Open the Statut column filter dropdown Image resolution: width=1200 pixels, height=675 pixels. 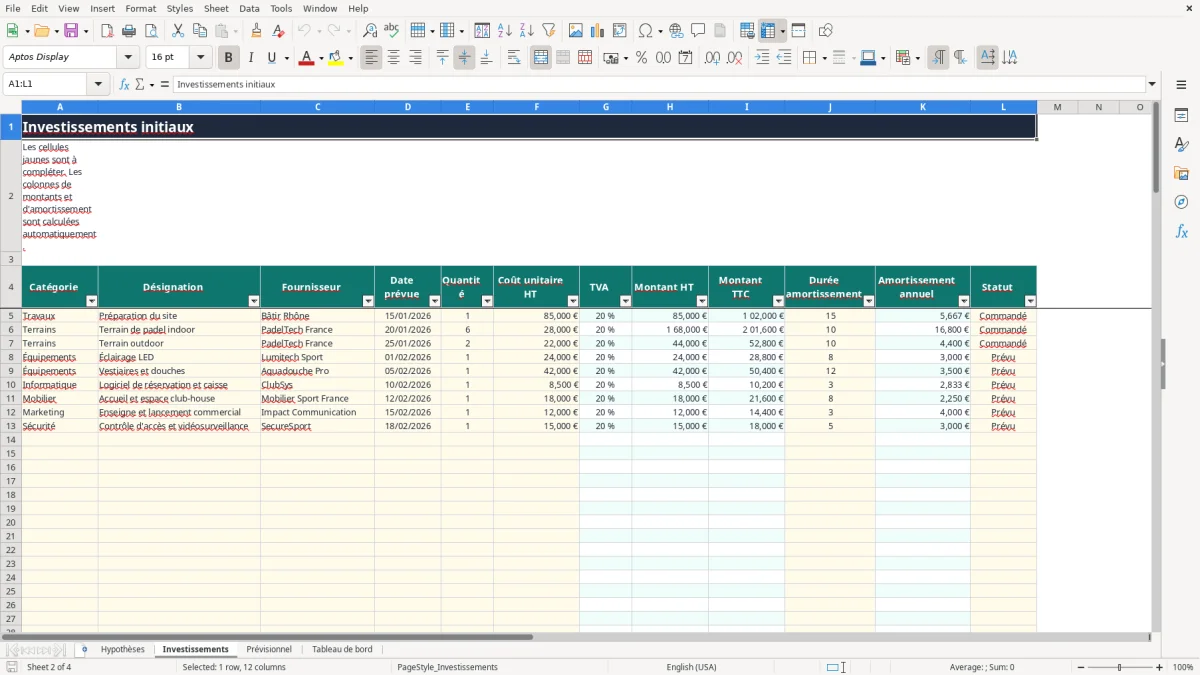[1030, 301]
